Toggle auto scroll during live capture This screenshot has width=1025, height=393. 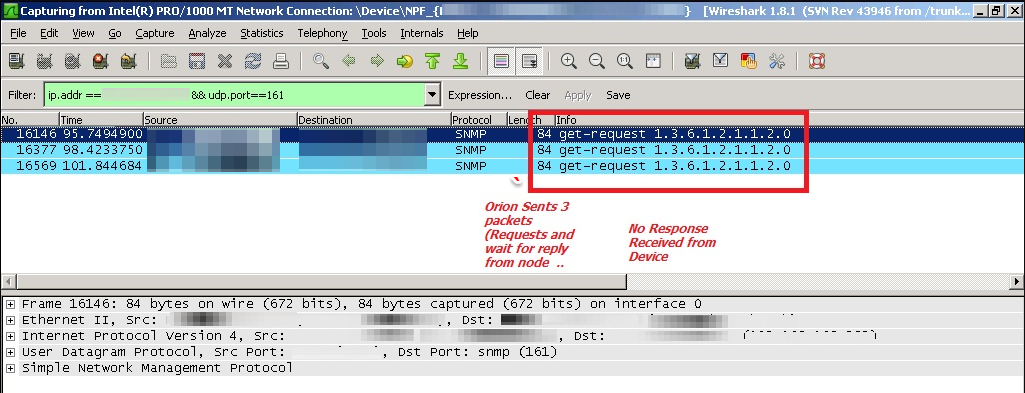pos(529,61)
